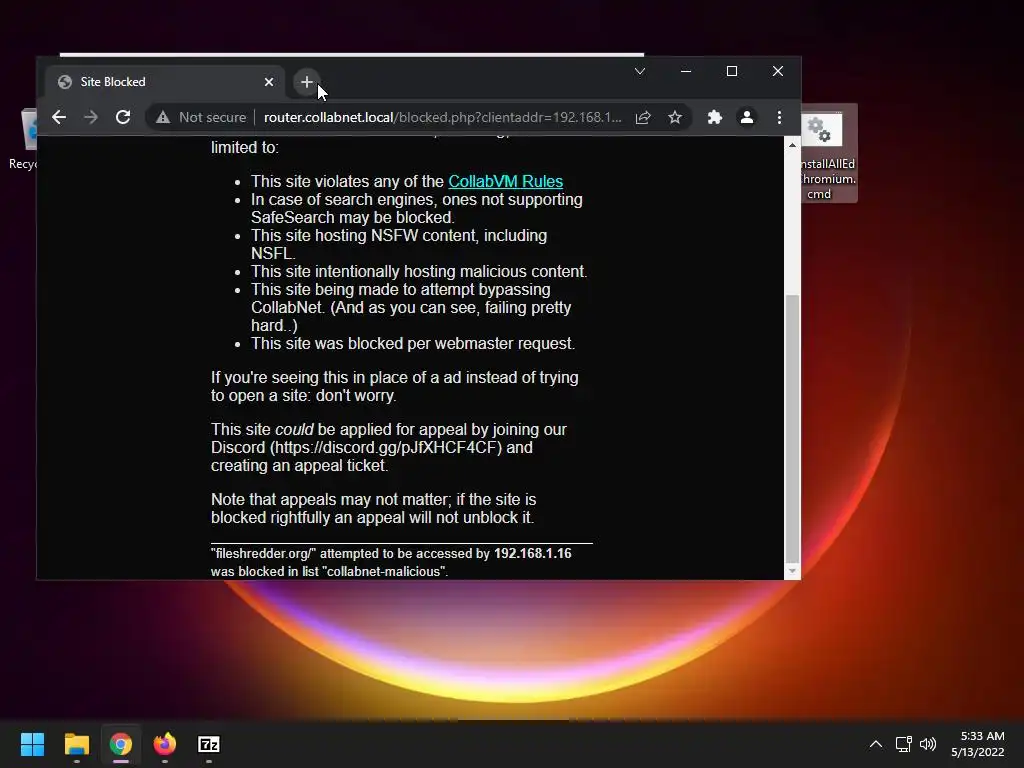
Task: Open the clock showing 5:33 AM
Action: [978, 744]
